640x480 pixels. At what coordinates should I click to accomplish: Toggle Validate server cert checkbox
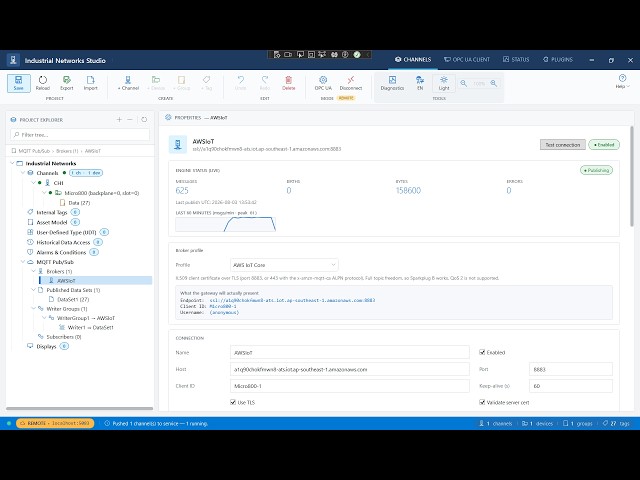point(482,402)
